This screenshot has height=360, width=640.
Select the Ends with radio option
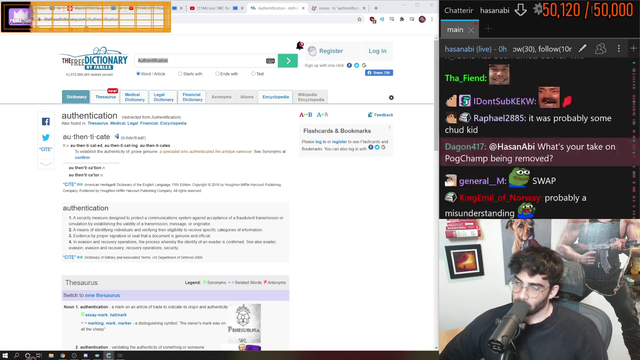coord(217,74)
